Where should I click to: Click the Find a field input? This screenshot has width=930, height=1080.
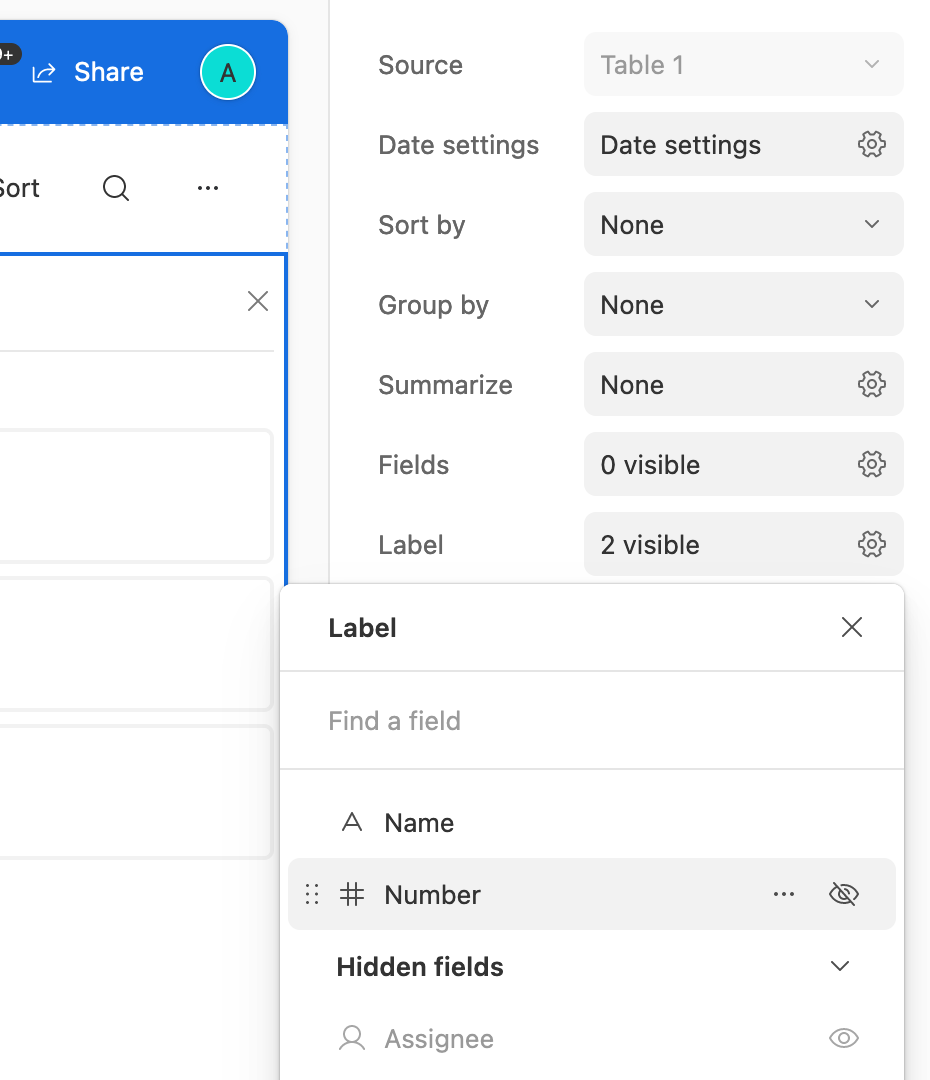click(592, 720)
